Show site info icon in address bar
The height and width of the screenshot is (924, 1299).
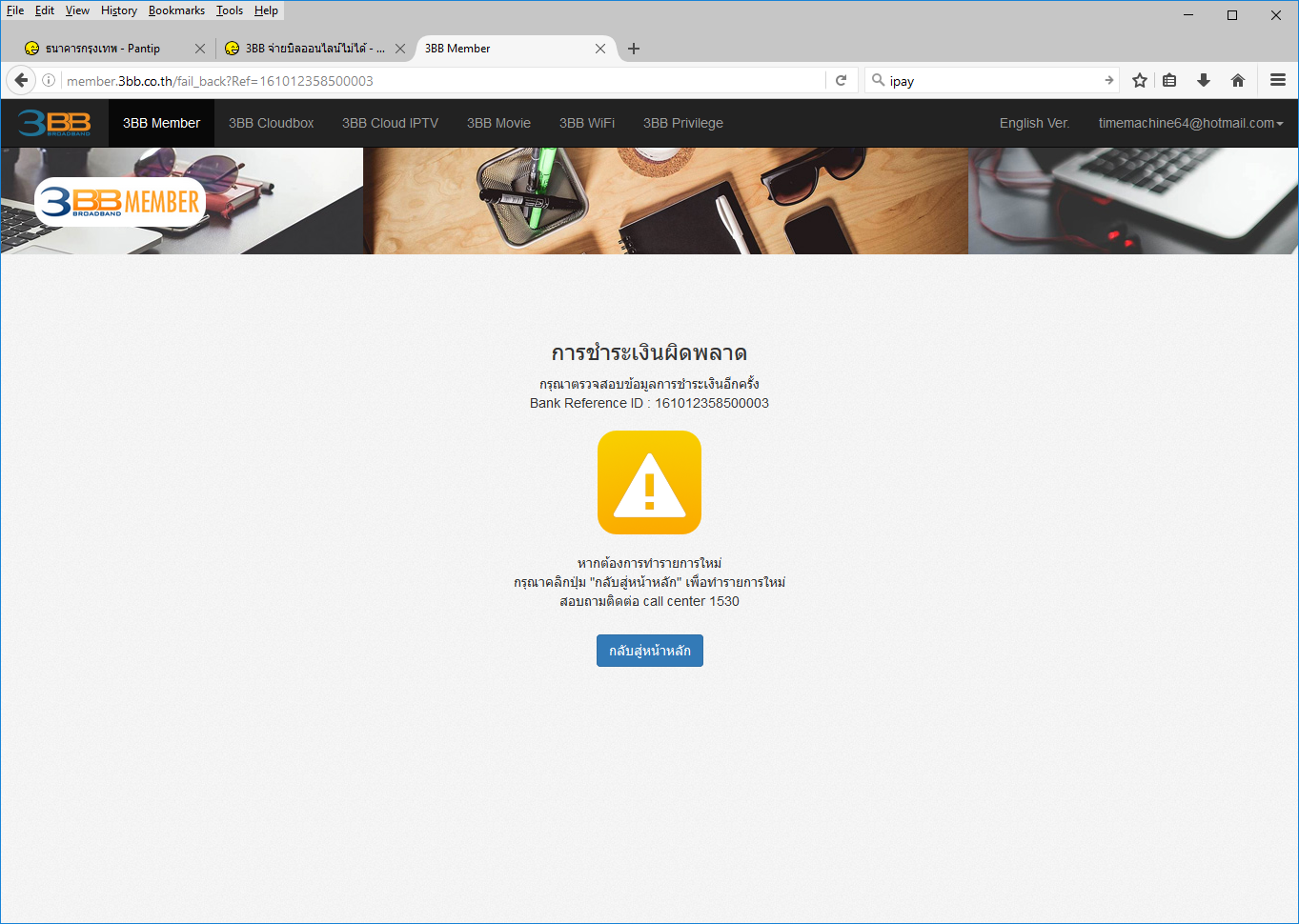pos(49,81)
